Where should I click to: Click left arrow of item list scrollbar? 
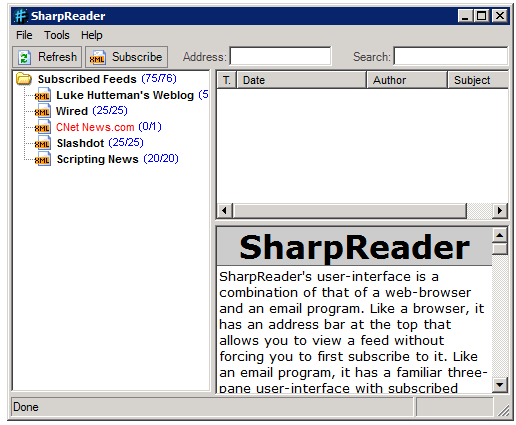point(224,211)
